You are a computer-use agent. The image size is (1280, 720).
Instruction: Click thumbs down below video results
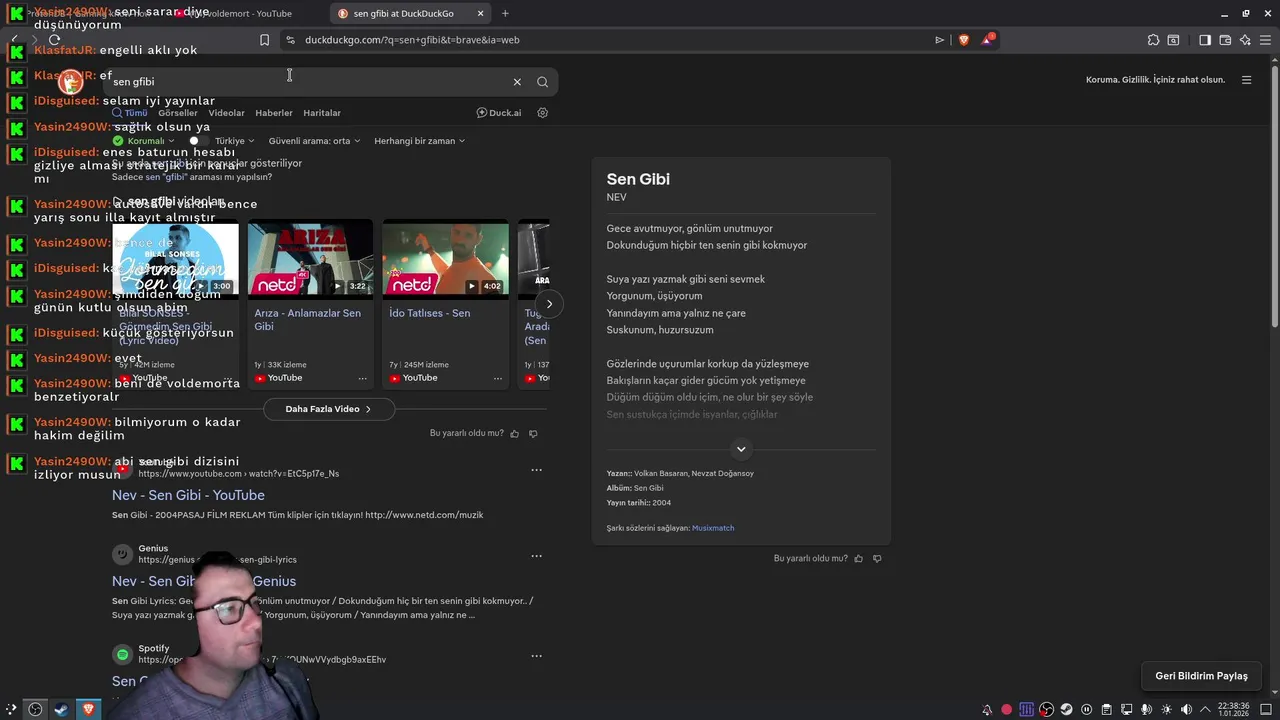[x=533, y=433]
